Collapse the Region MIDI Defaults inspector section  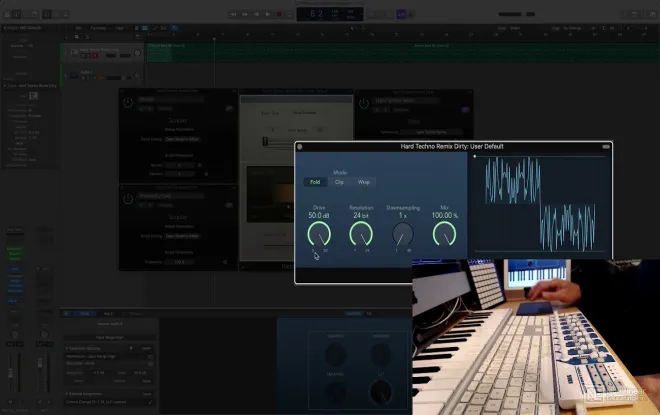coord(5,28)
